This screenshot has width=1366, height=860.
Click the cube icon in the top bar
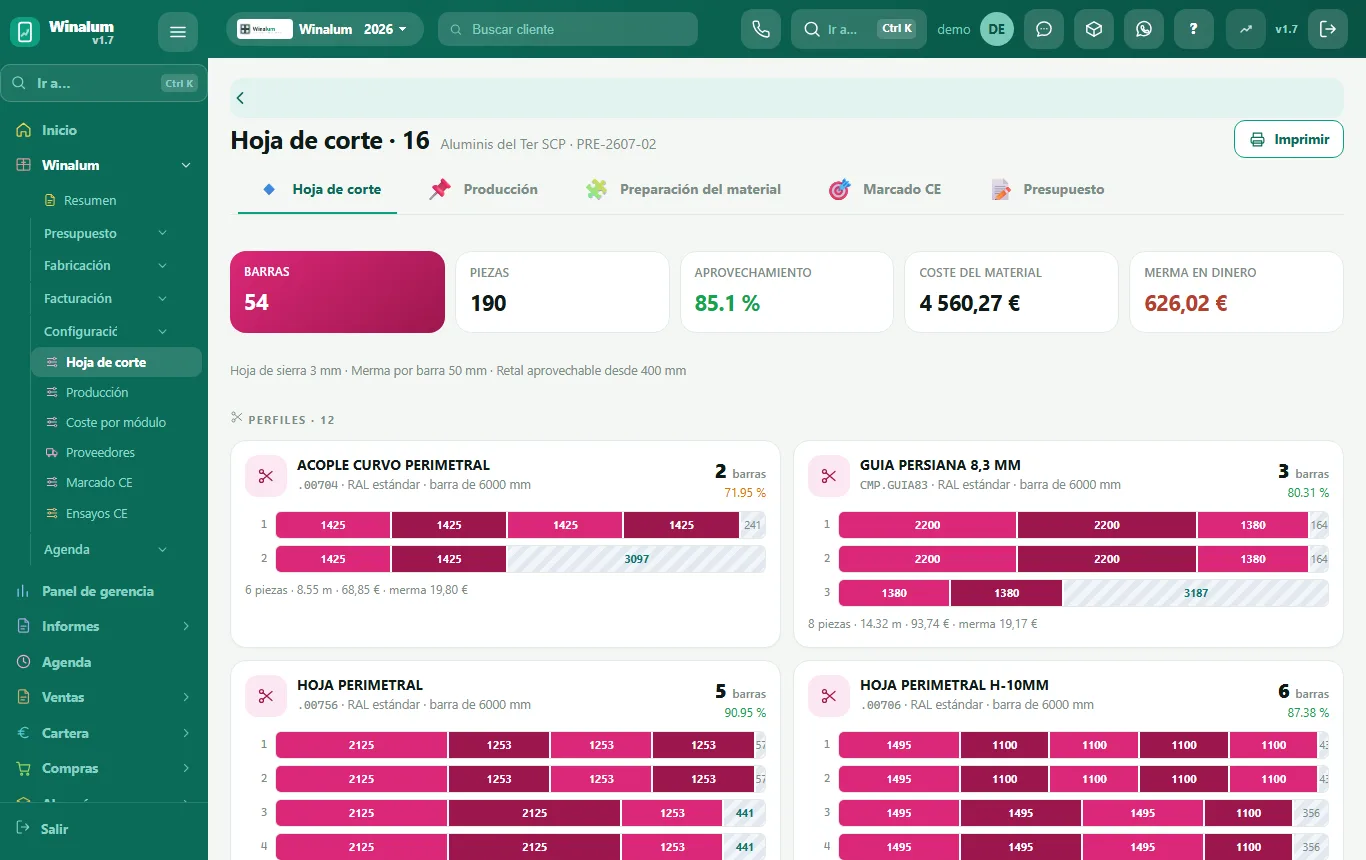coord(1094,29)
